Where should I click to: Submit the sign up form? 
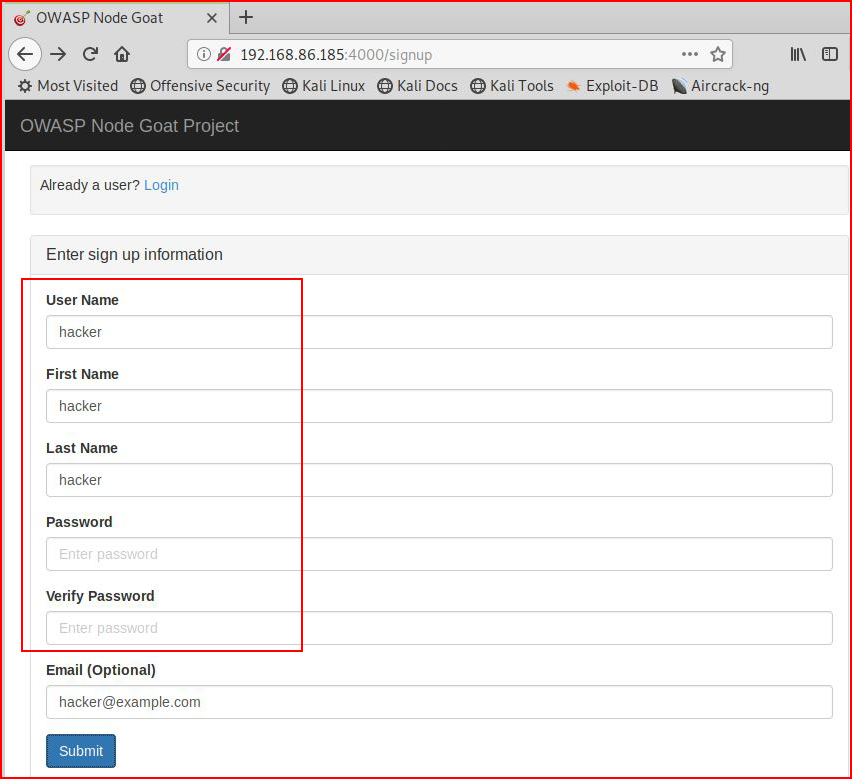[81, 751]
